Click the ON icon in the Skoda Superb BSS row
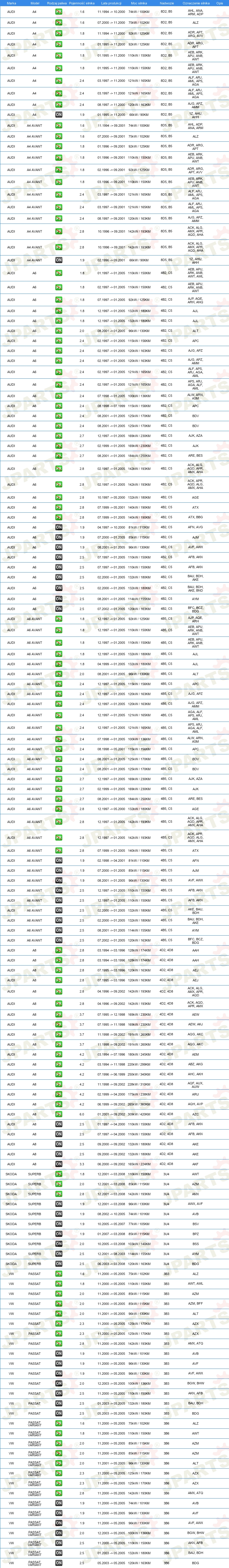 (x=59, y=1244)
